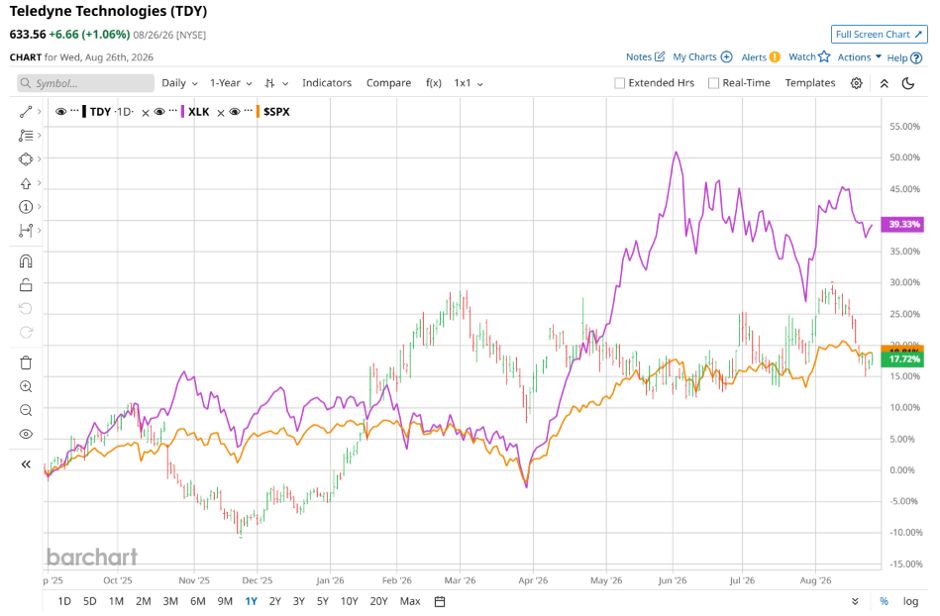Open the Fibonacci/list annotations tool
The height and width of the screenshot is (616, 940).
[25, 135]
